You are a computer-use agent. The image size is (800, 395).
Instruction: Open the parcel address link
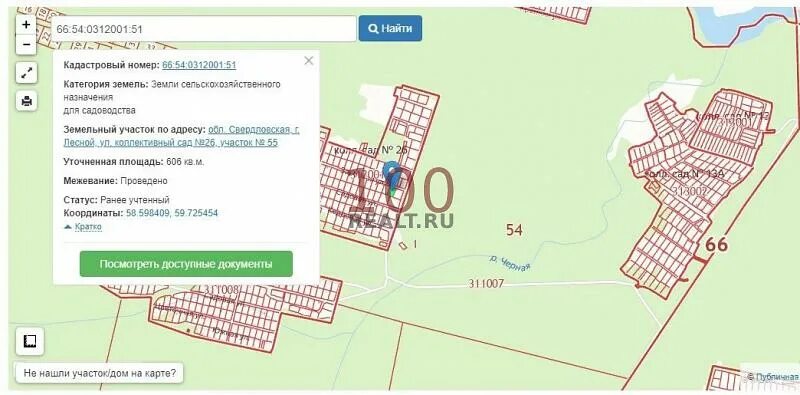(x=182, y=136)
